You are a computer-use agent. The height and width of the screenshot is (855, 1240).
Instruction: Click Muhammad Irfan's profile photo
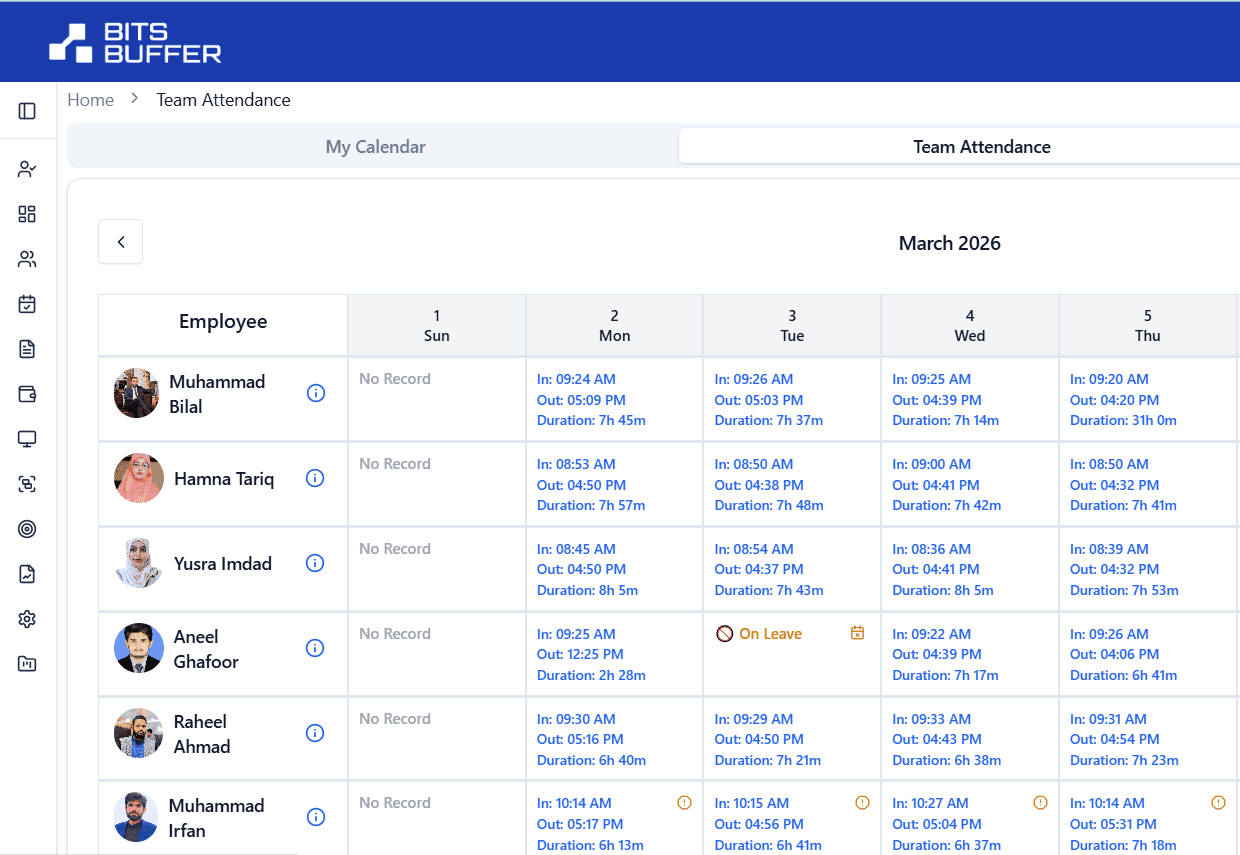pos(138,817)
